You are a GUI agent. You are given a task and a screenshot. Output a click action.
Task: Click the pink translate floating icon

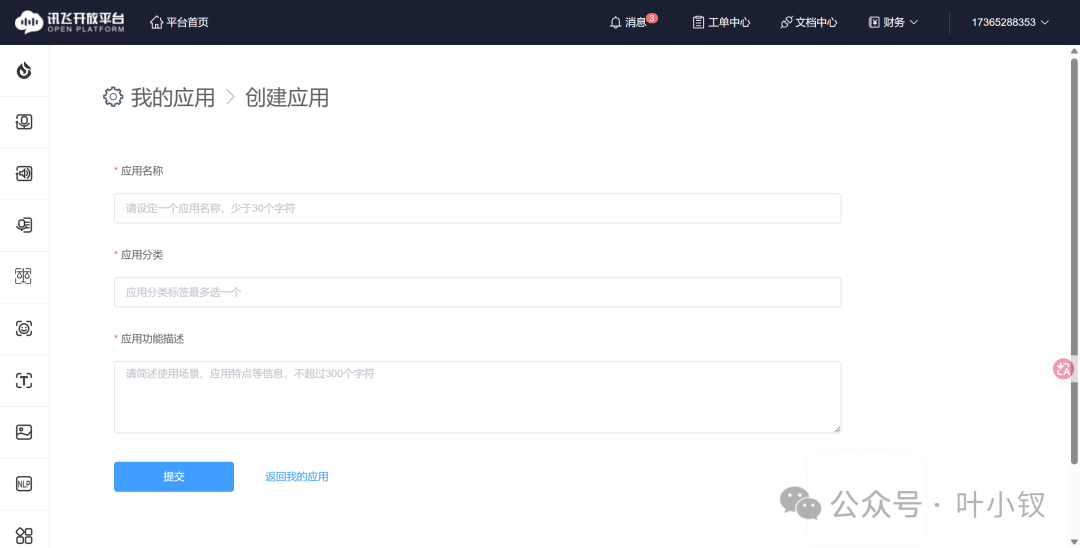[x=1063, y=369]
